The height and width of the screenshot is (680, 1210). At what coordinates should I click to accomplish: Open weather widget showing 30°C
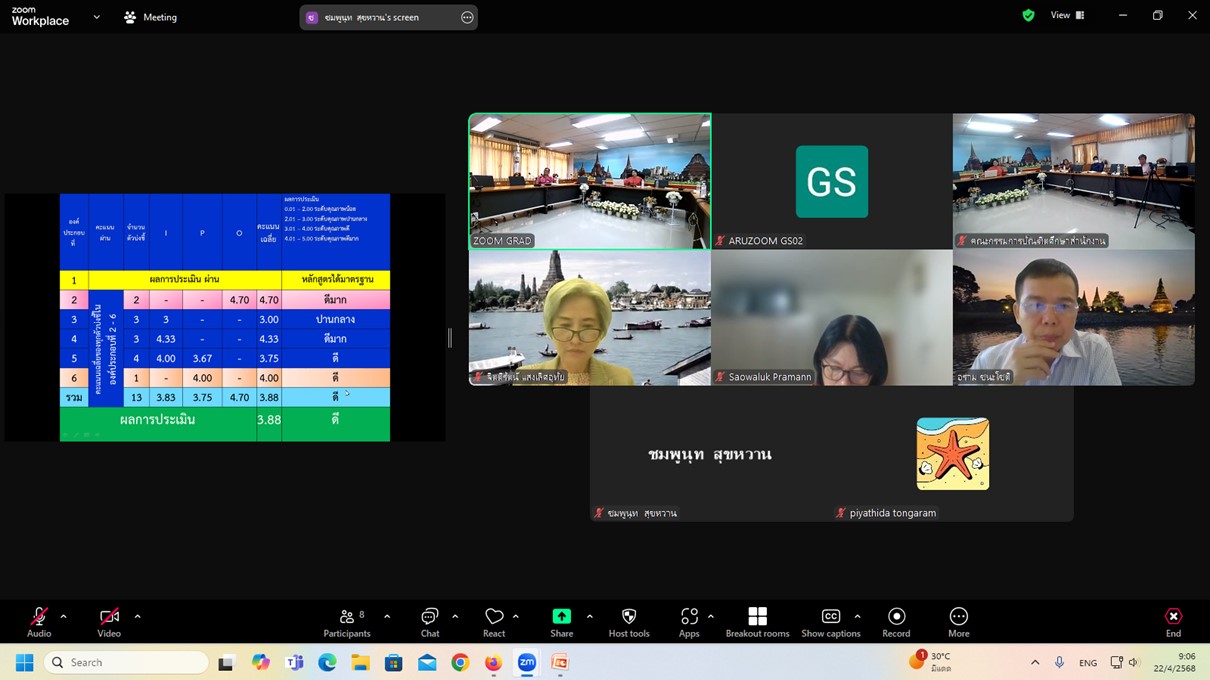click(x=930, y=662)
